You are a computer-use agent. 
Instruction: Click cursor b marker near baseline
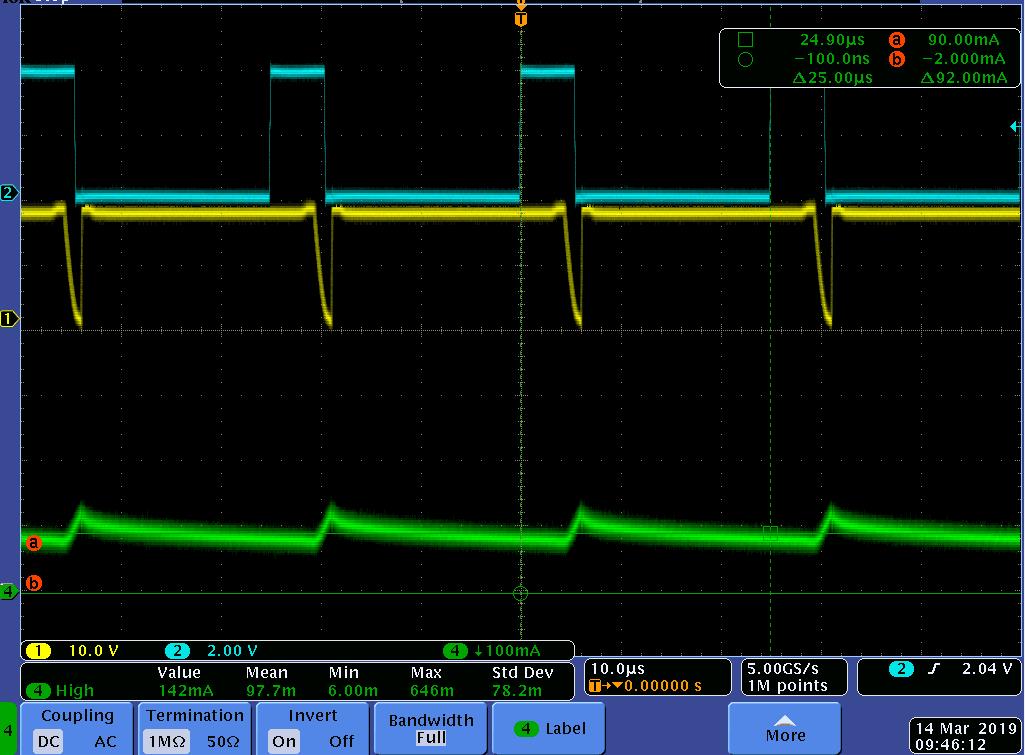click(33, 582)
